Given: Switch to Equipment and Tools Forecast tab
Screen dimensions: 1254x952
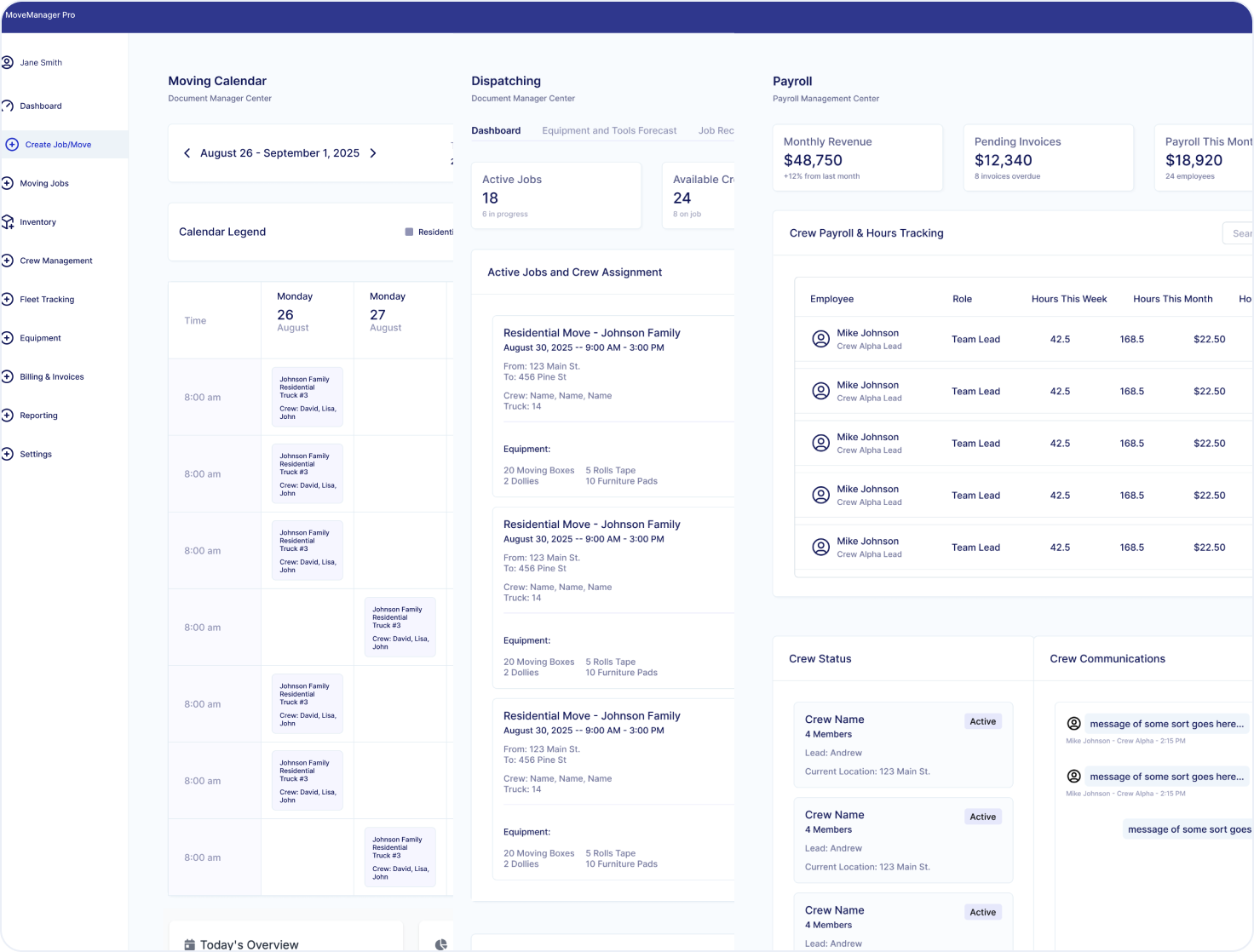Looking at the screenshot, I should (609, 131).
